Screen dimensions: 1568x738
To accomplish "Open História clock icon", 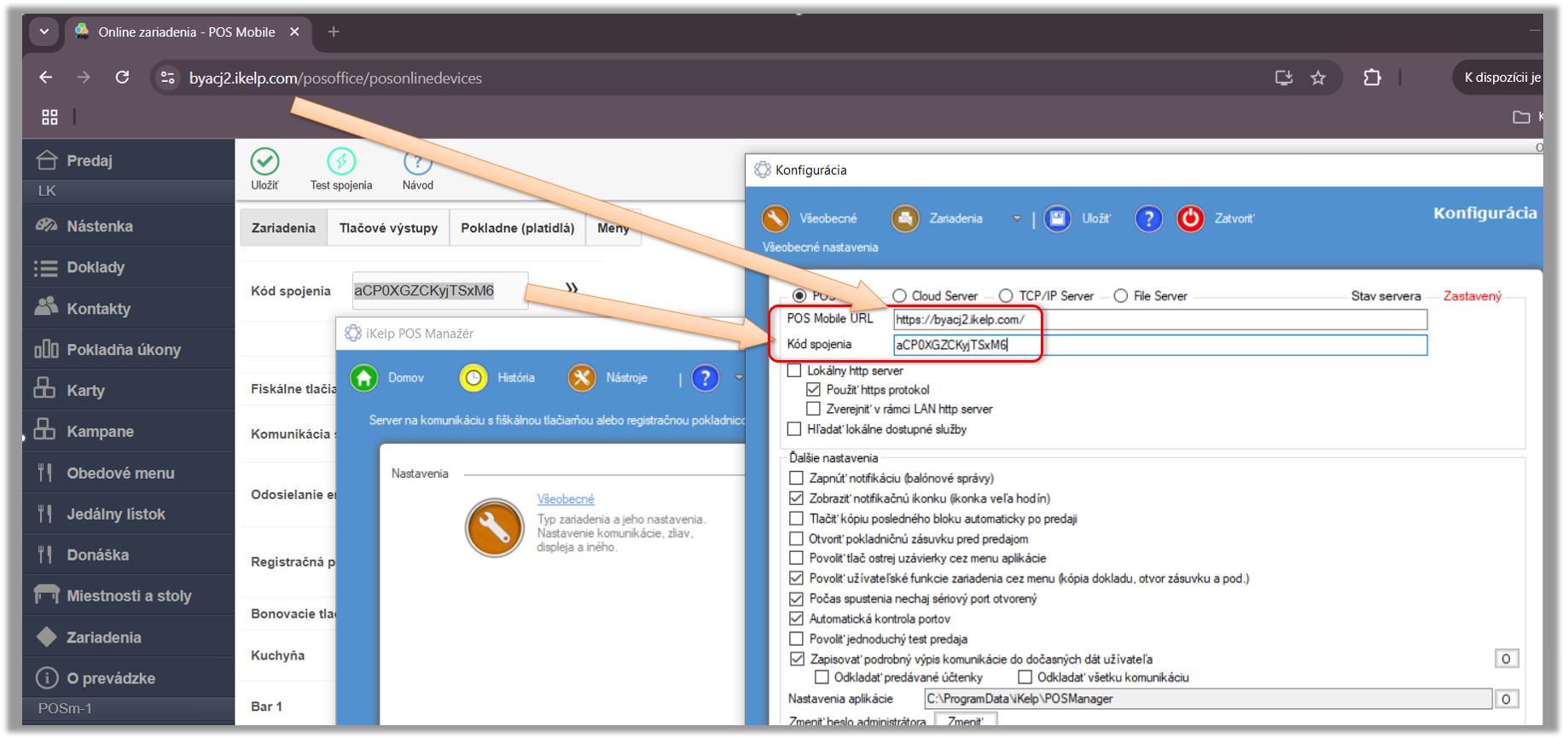I will pyautogui.click(x=473, y=377).
